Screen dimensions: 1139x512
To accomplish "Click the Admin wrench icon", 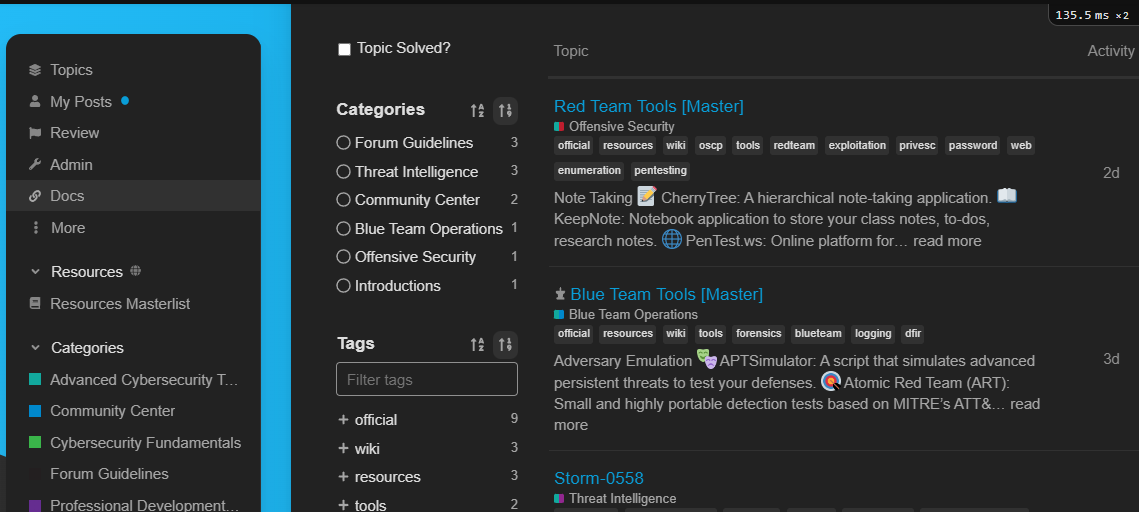I will coord(35,165).
